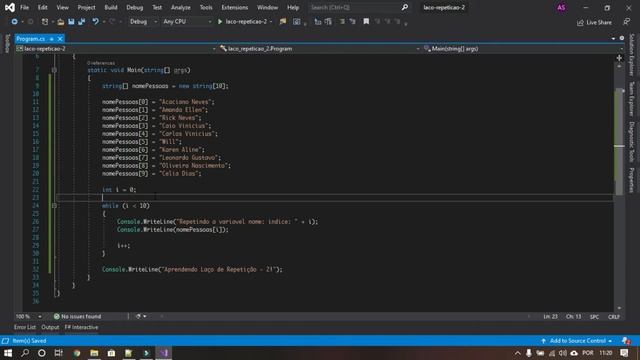Open Task View on the taskbar
Image resolution: width=640 pixels, height=360 pixels.
pyautogui.click(x=58, y=353)
